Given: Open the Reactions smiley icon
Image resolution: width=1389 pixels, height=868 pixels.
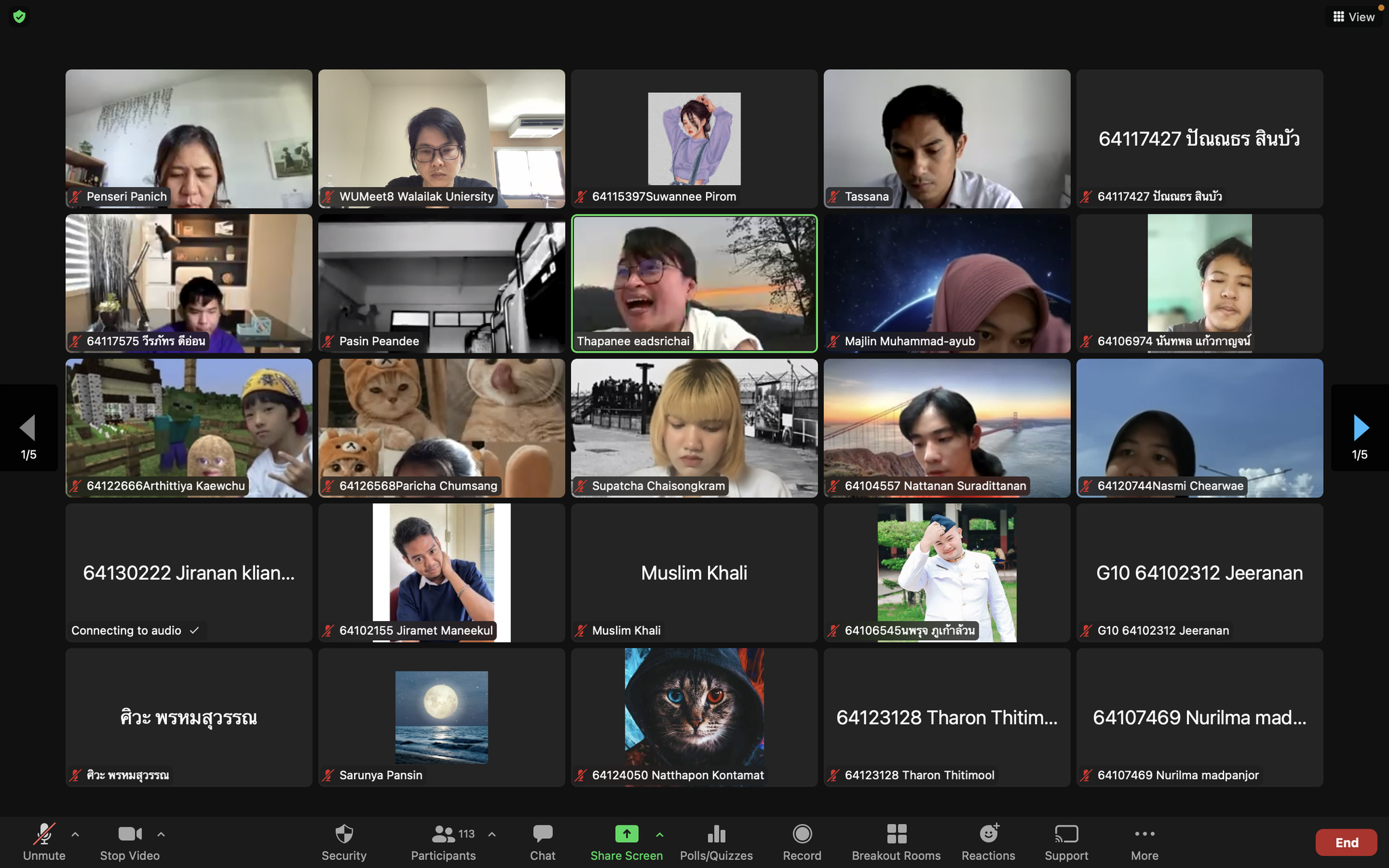Looking at the screenshot, I should [x=988, y=834].
